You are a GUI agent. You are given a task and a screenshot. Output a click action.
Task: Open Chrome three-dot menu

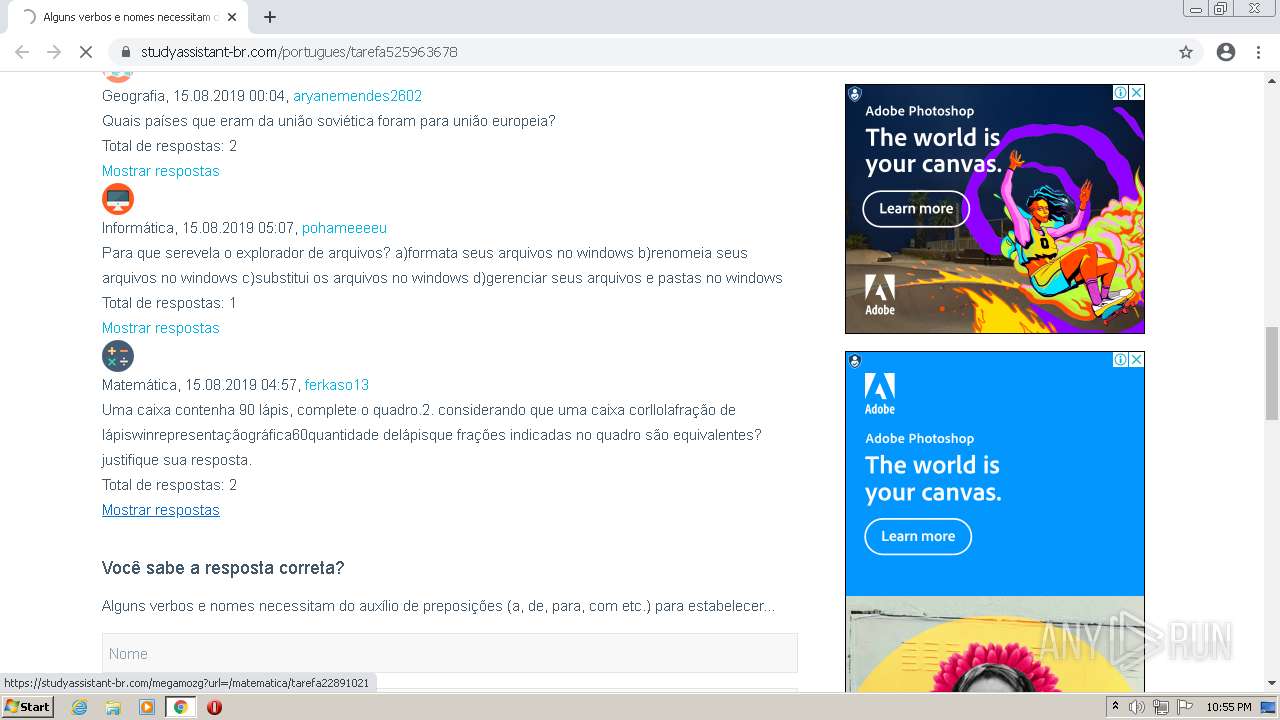point(1258,52)
